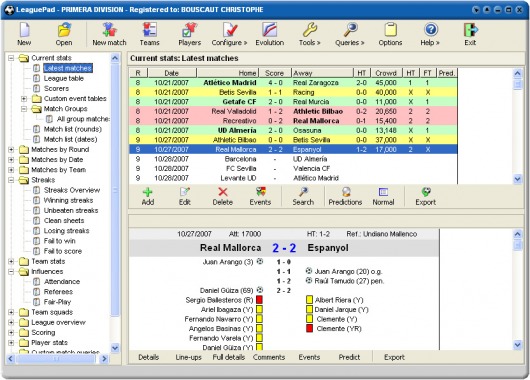Viewport: 530px width, 380px height.
Task: Switch to the Line-ups tab
Action: pos(188,357)
